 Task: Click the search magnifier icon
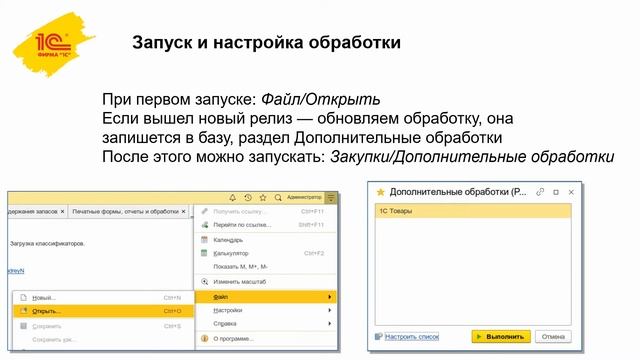(x=278, y=198)
